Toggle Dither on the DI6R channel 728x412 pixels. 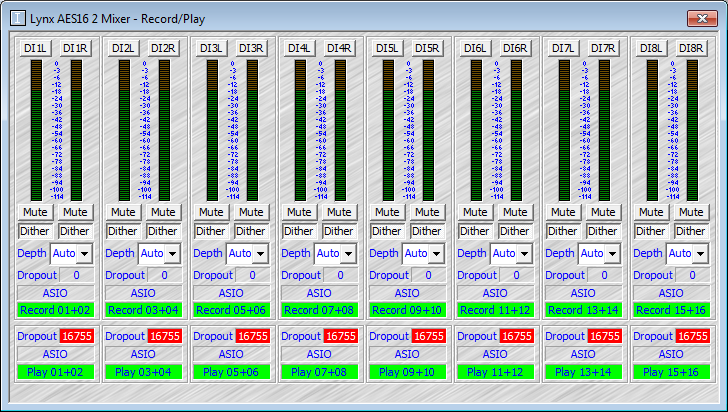515,231
